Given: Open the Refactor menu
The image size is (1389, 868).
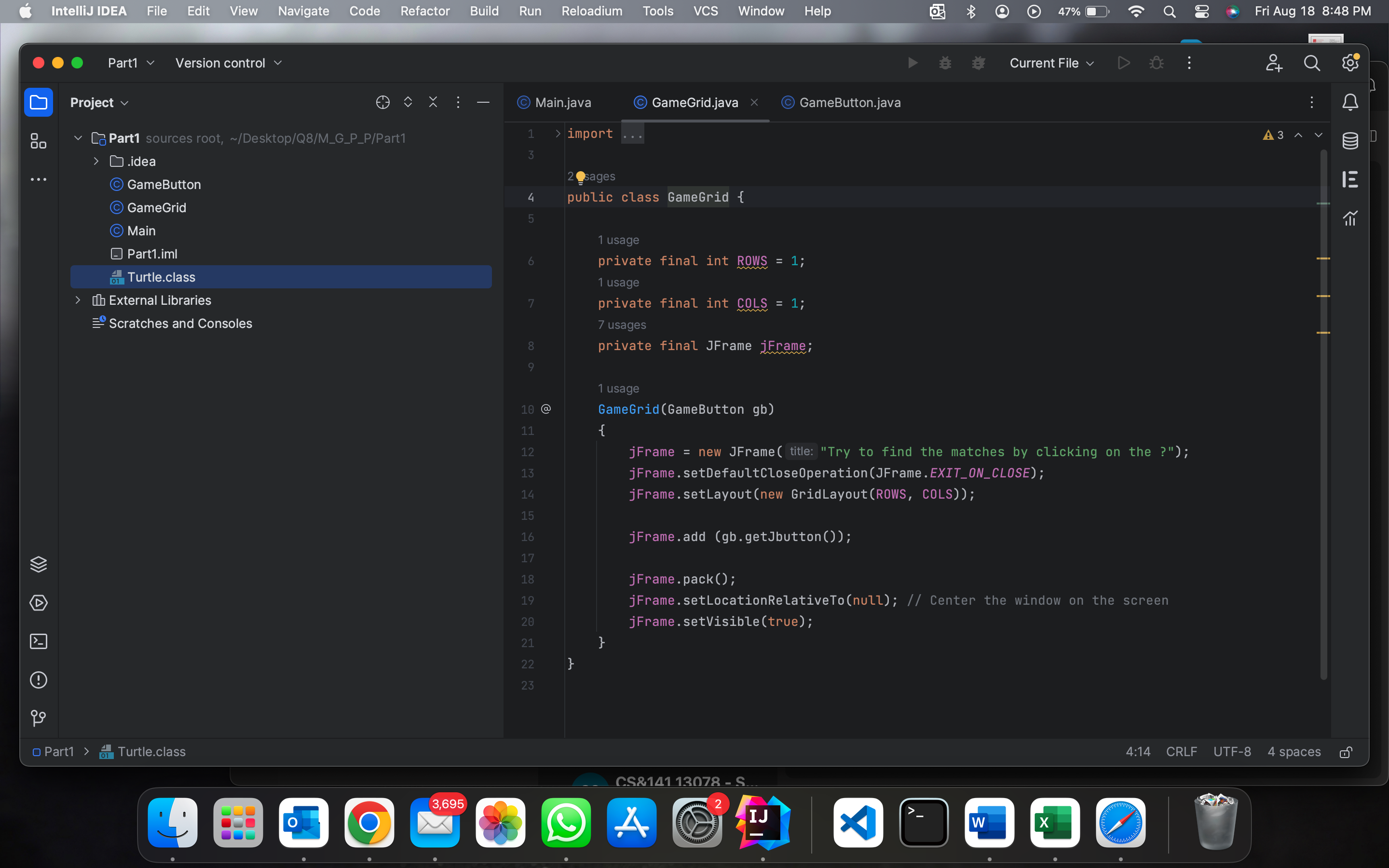Looking at the screenshot, I should click(x=425, y=11).
